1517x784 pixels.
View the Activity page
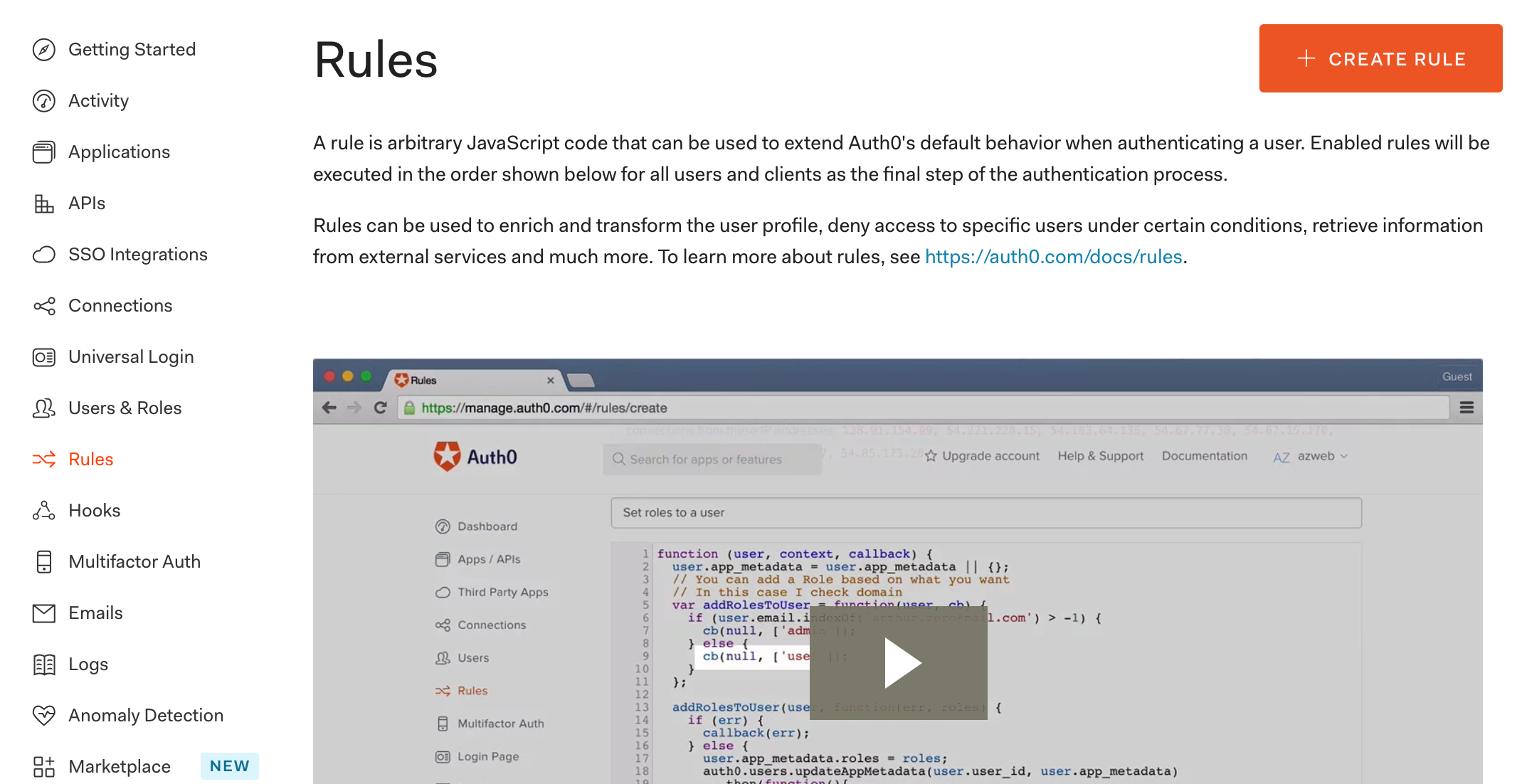coord(98,100)
